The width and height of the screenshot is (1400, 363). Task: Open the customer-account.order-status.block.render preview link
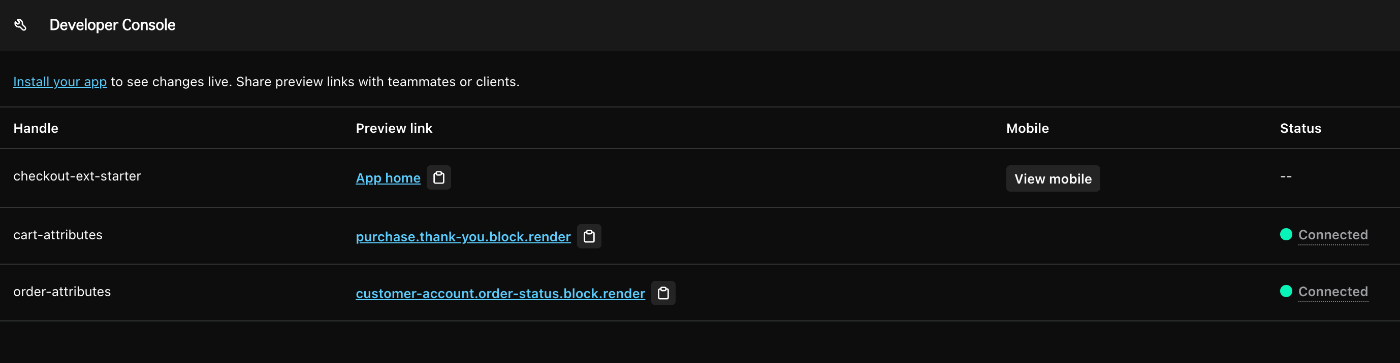click(500, 294)
